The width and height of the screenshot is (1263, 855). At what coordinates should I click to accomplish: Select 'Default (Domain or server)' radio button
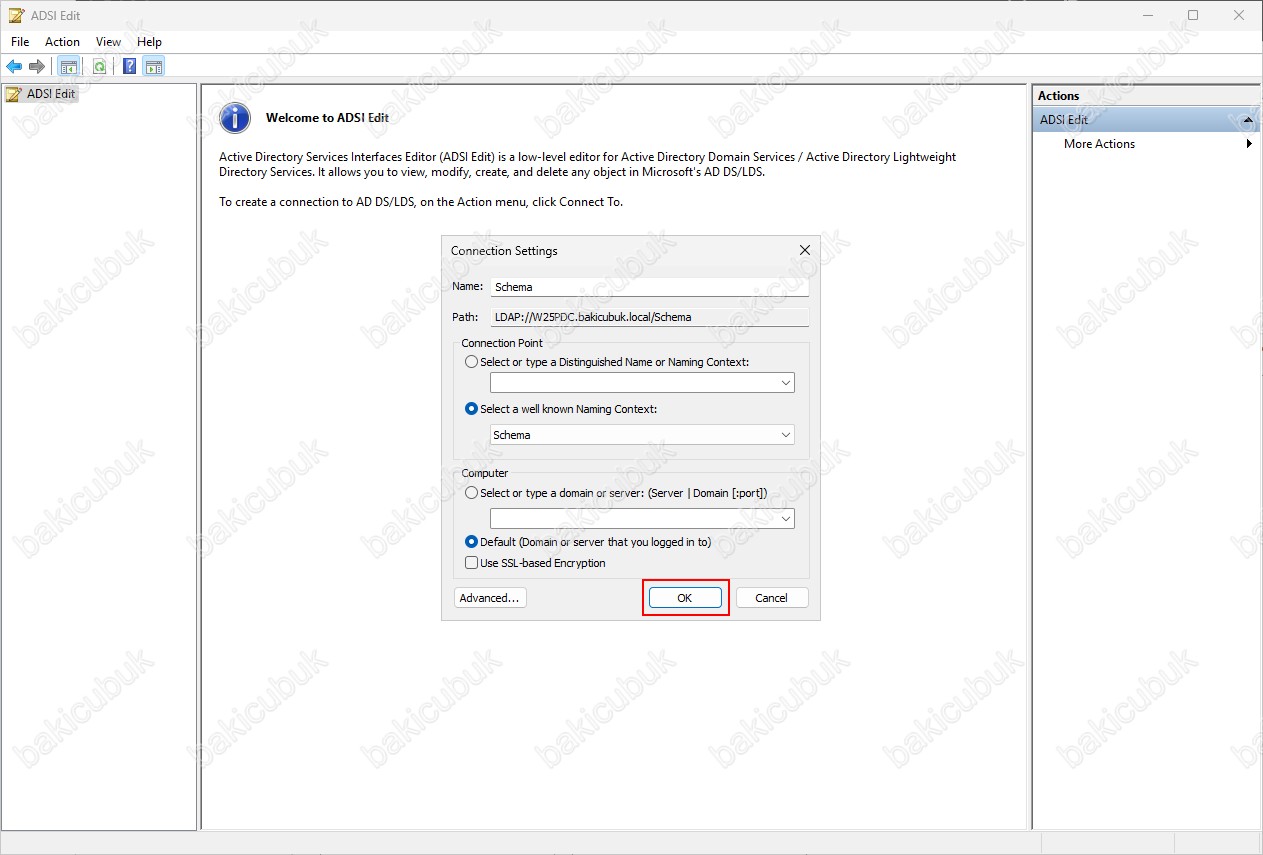(x=472, y=542)
